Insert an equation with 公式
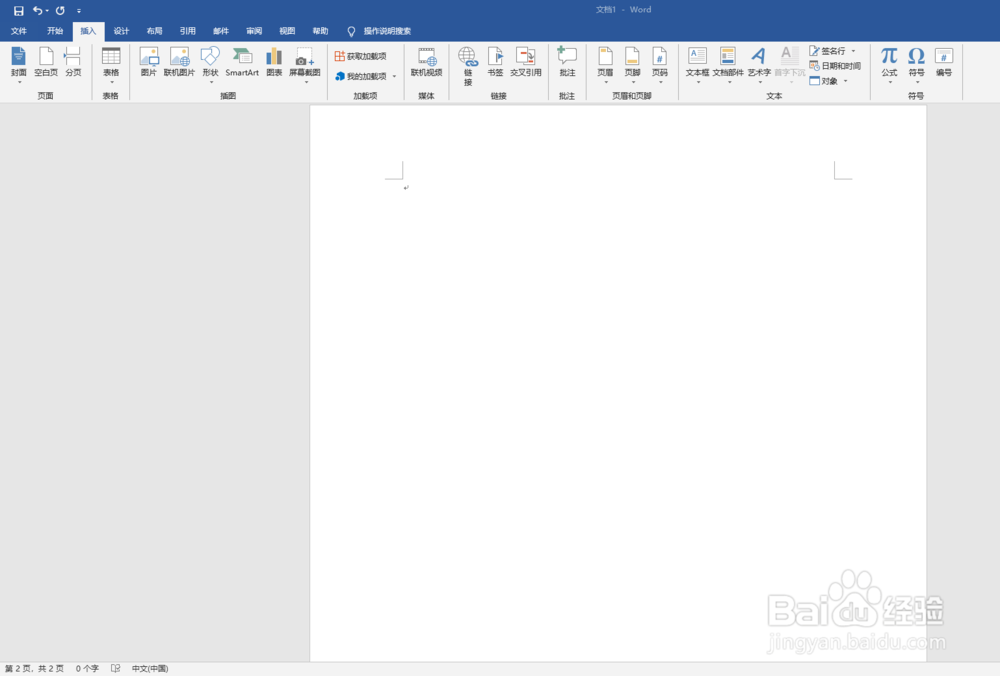Viewport: 1000px width, 676px height. coord(889,65)
